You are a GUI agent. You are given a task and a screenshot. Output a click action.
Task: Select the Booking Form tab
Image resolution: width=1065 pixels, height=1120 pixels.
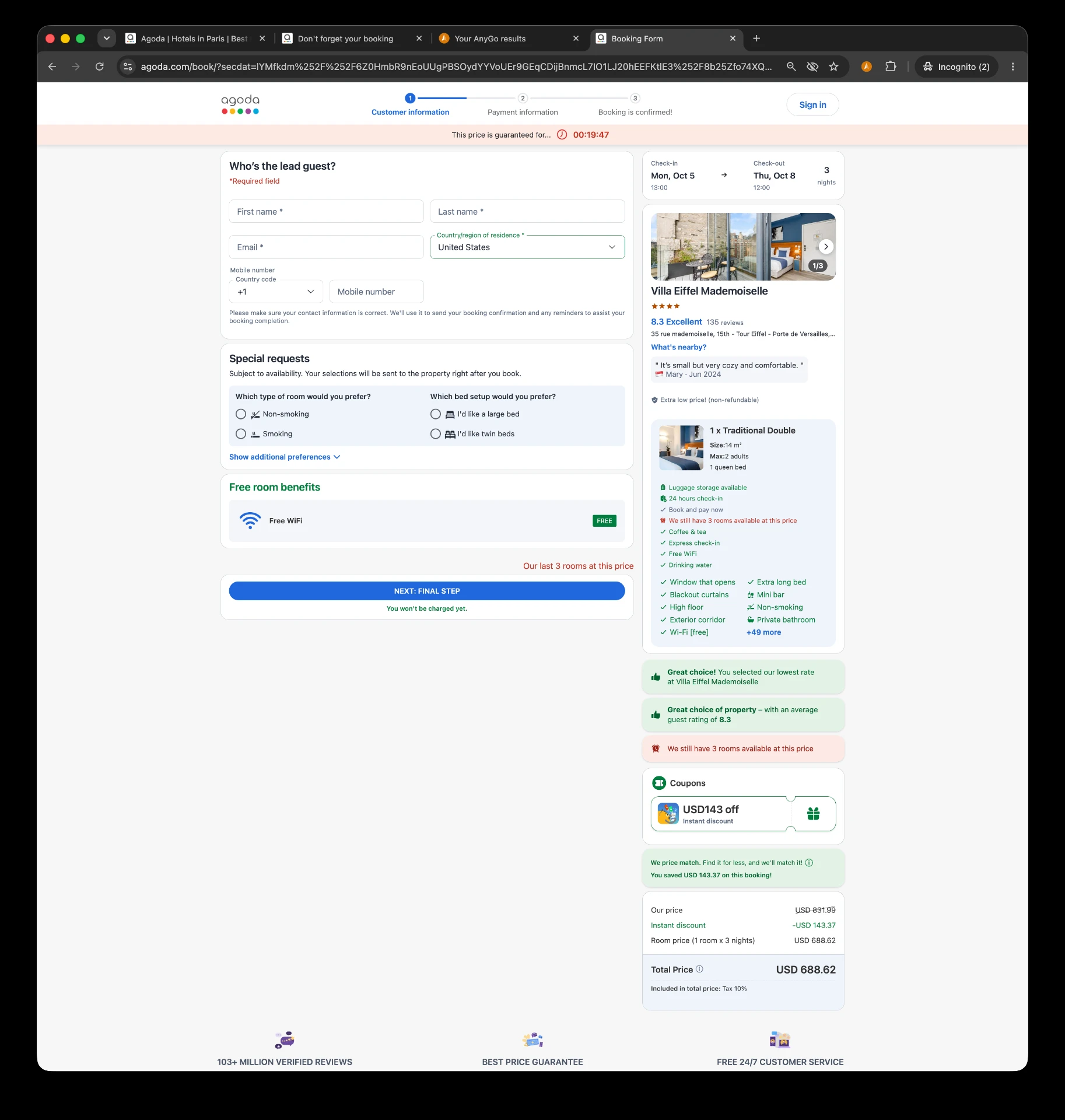pyautogui.click(x=665, y=38)
